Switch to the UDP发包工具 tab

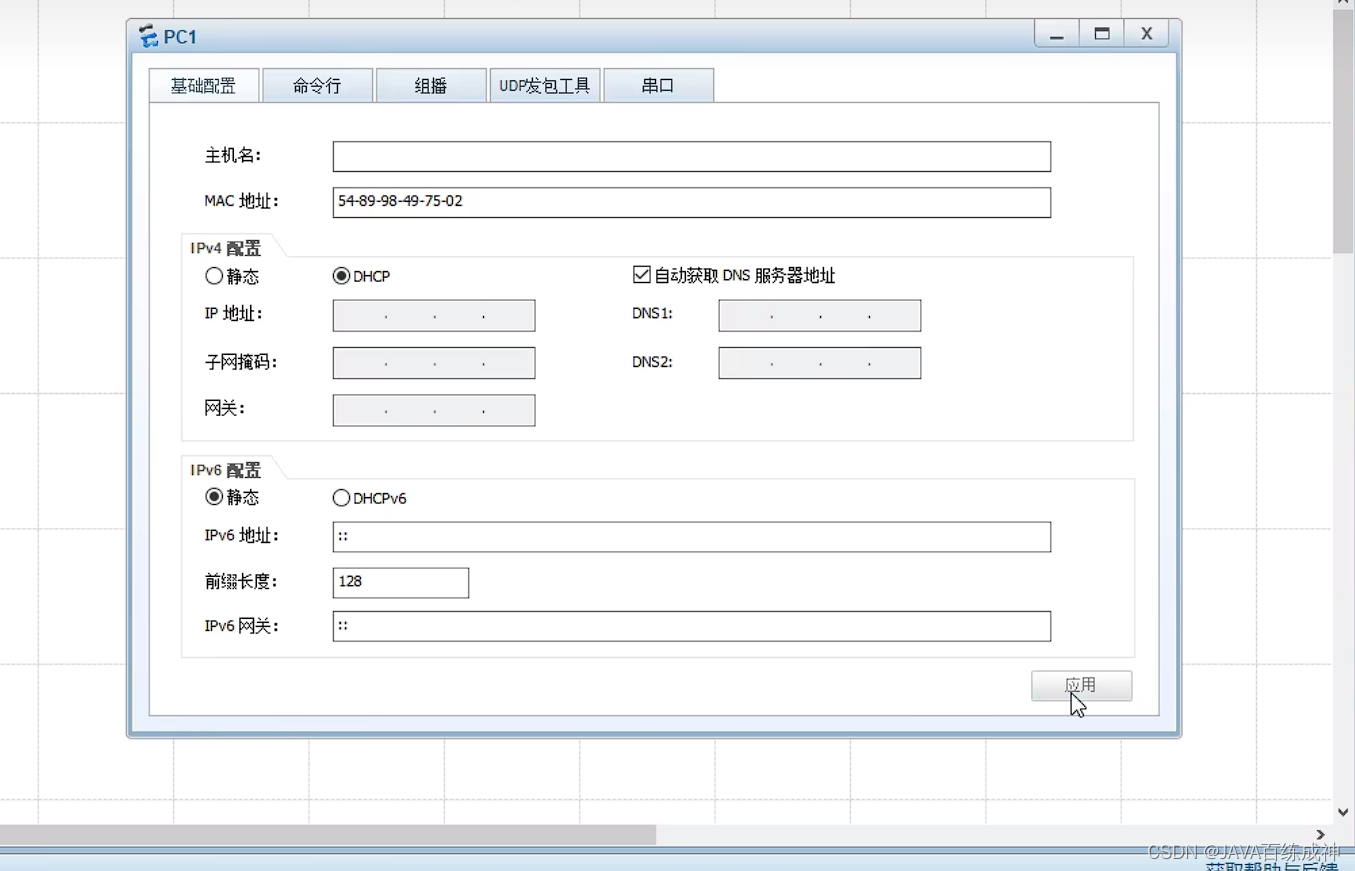545,86
